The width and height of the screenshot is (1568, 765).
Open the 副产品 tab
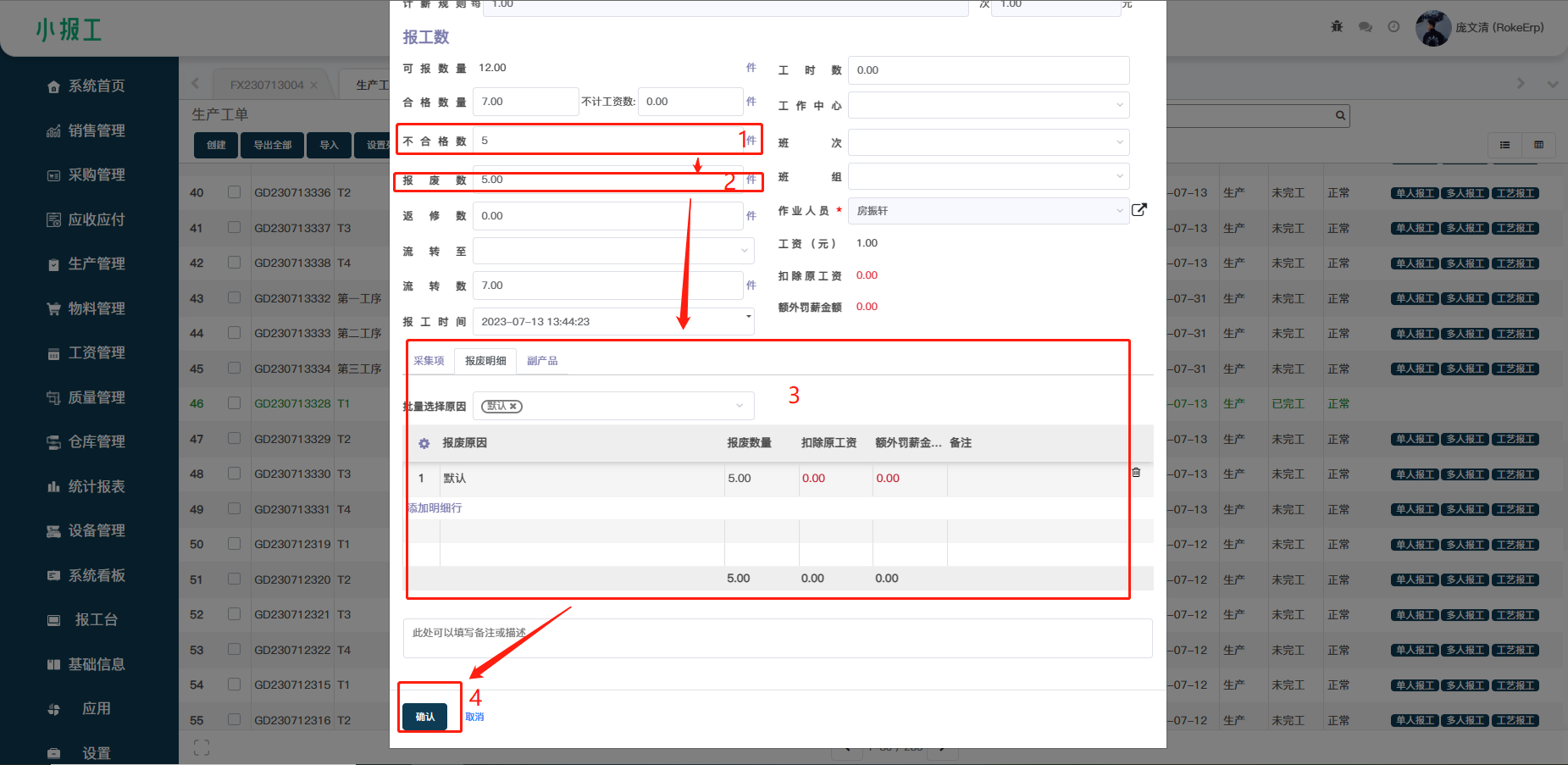(542, 361)
